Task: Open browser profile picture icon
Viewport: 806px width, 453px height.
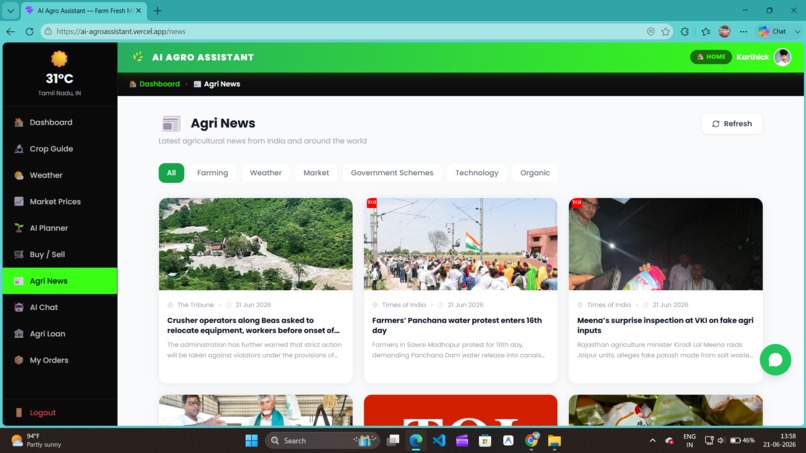Action: click(x=724, y=31)
